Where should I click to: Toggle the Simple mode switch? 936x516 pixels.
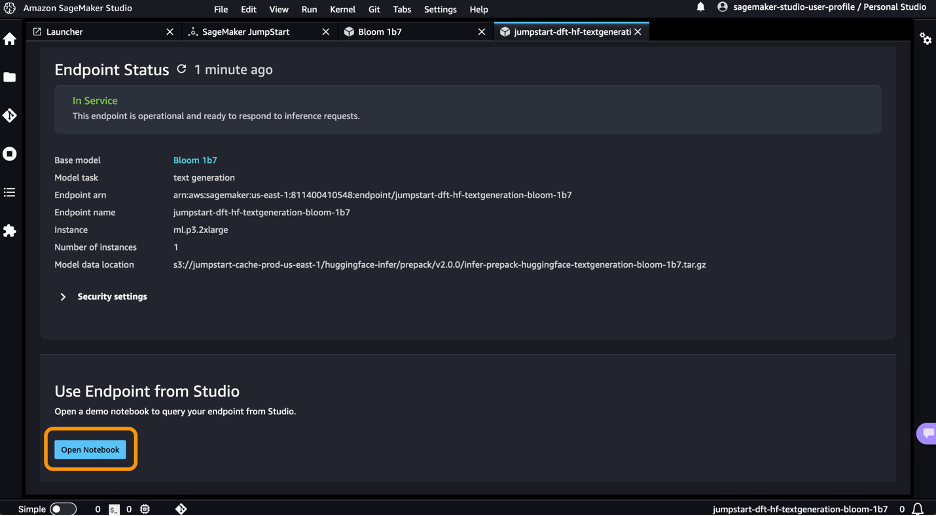(x=63, y=509)
